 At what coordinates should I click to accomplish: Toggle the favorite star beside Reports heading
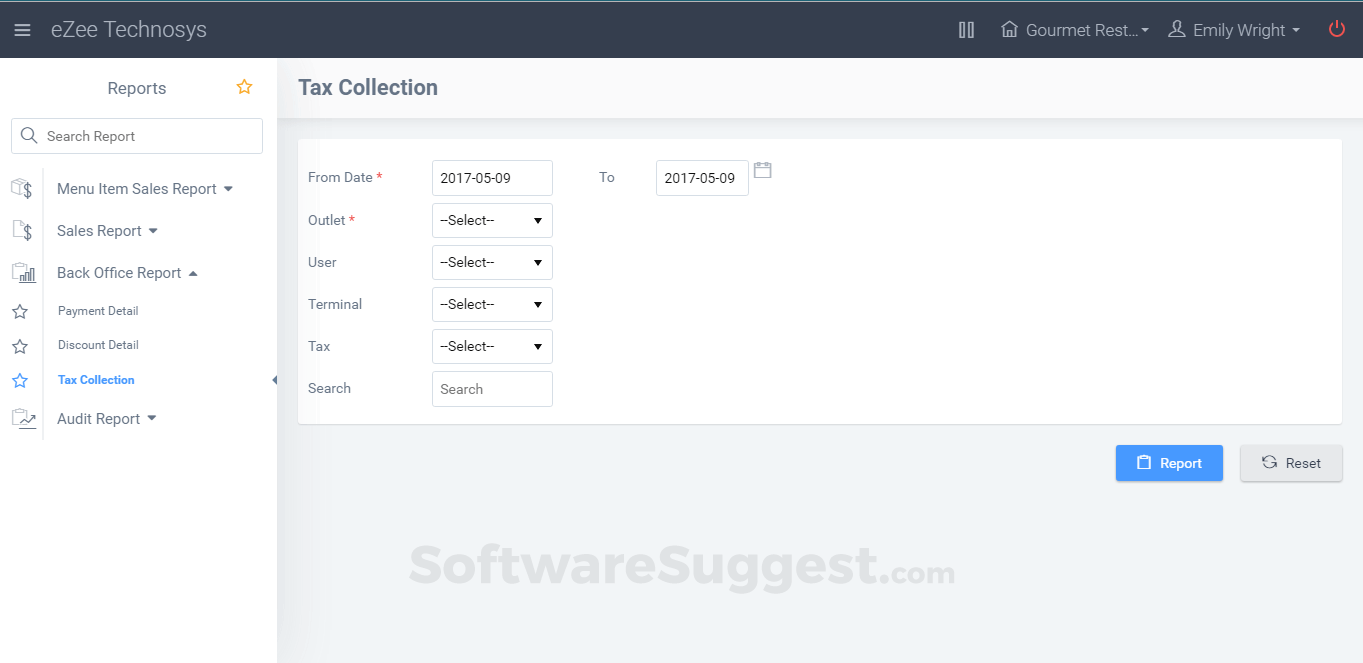pyautogui.click(x=244, y=87)
